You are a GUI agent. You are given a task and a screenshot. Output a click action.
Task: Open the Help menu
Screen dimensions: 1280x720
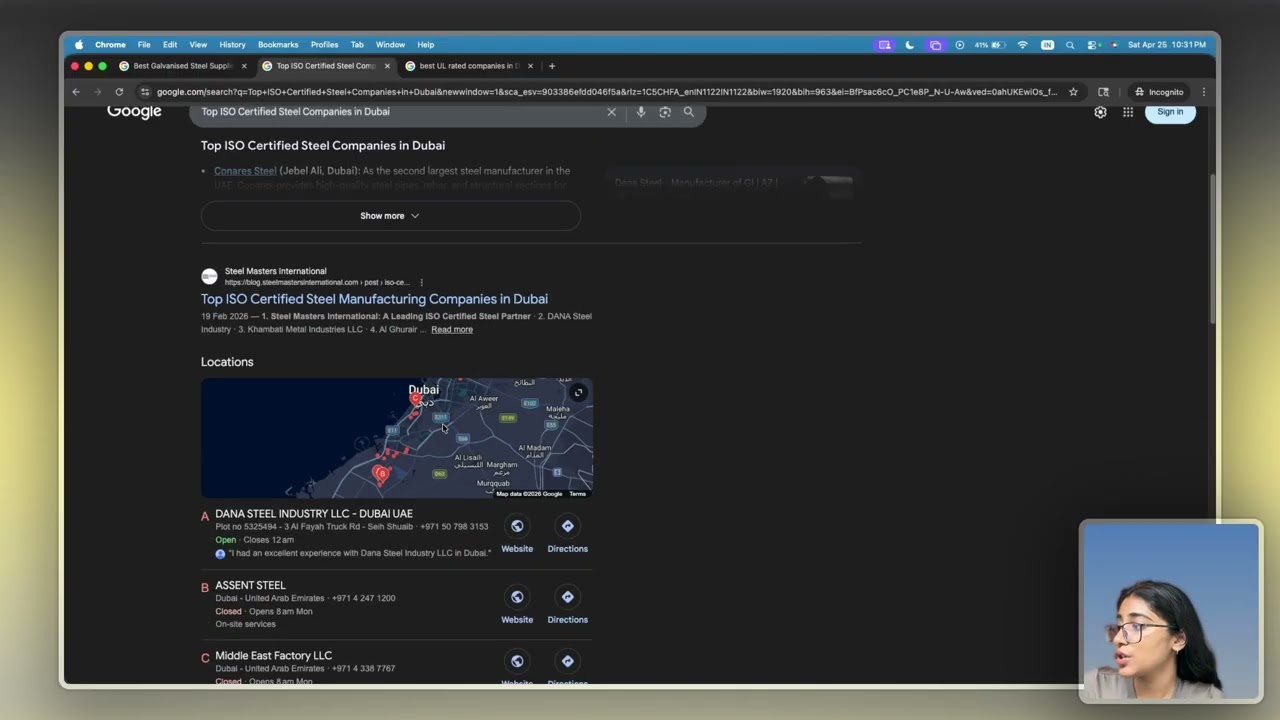[x=426, y=45]
